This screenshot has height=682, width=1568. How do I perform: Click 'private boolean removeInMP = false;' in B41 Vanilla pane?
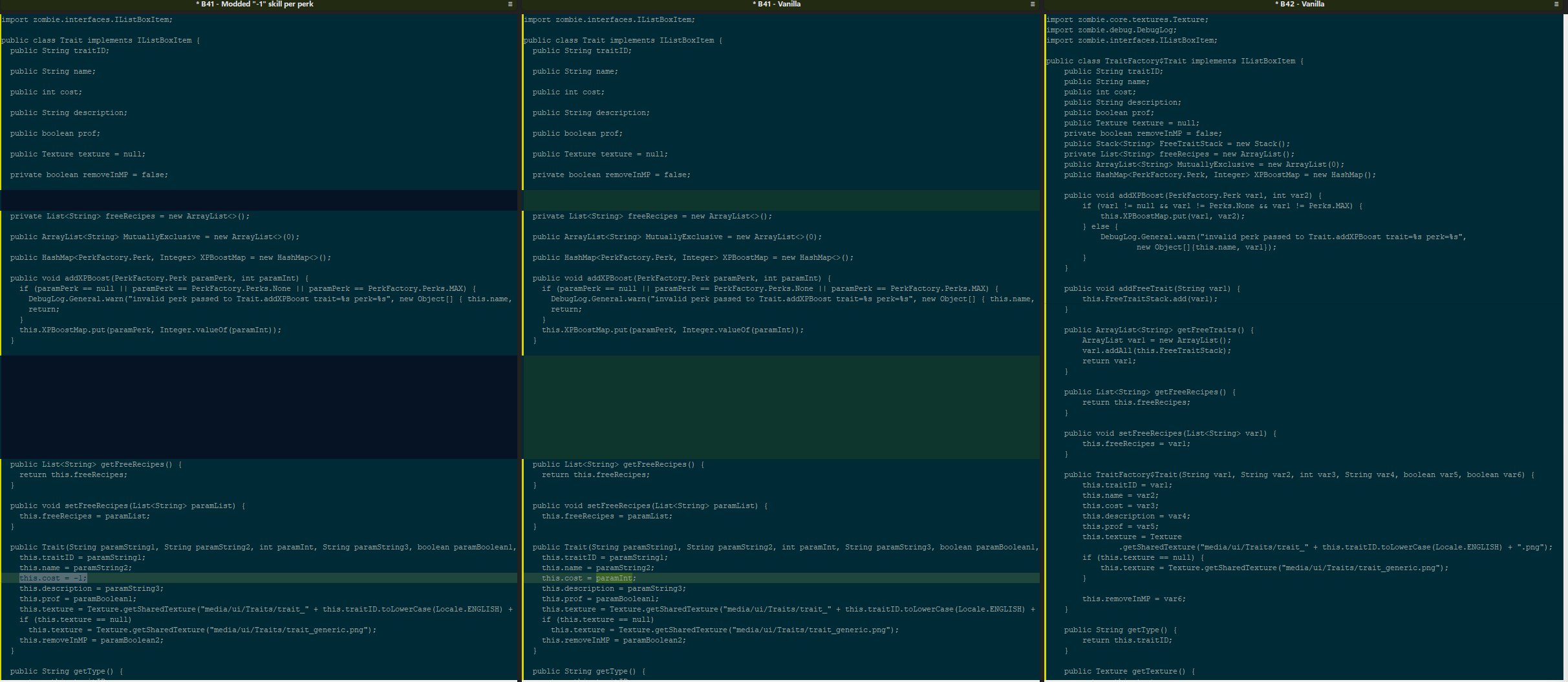612,175
